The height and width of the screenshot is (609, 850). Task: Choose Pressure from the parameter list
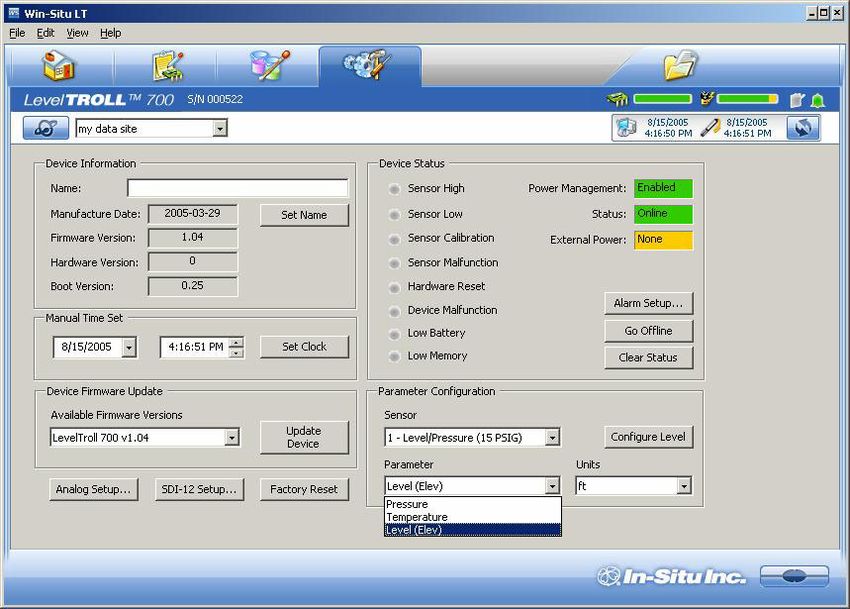473,504
